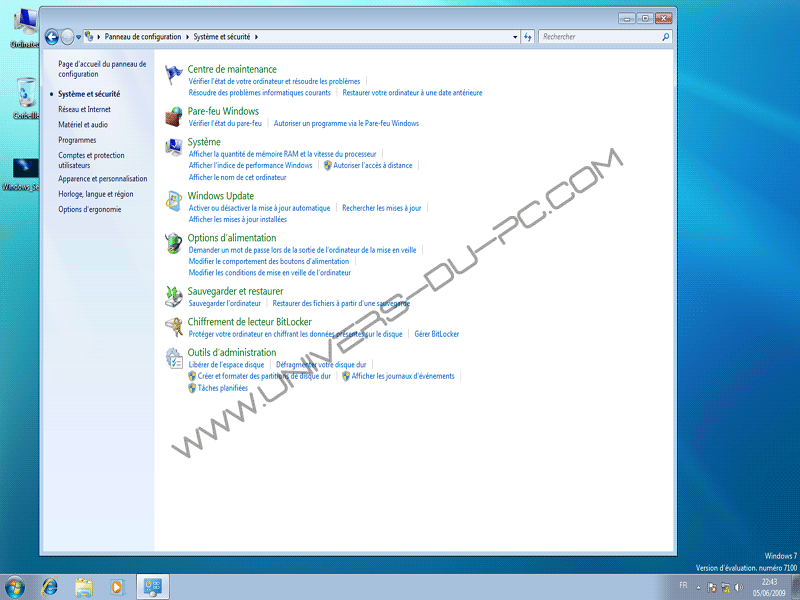Viewport: 800px width, 600px height.
Task: Click the volume speaker tray icon
Action: point(739,588)
